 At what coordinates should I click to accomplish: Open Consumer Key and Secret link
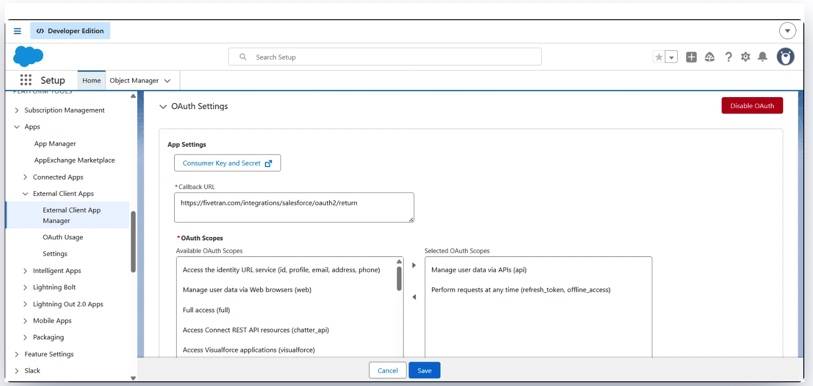click(227, 163)
